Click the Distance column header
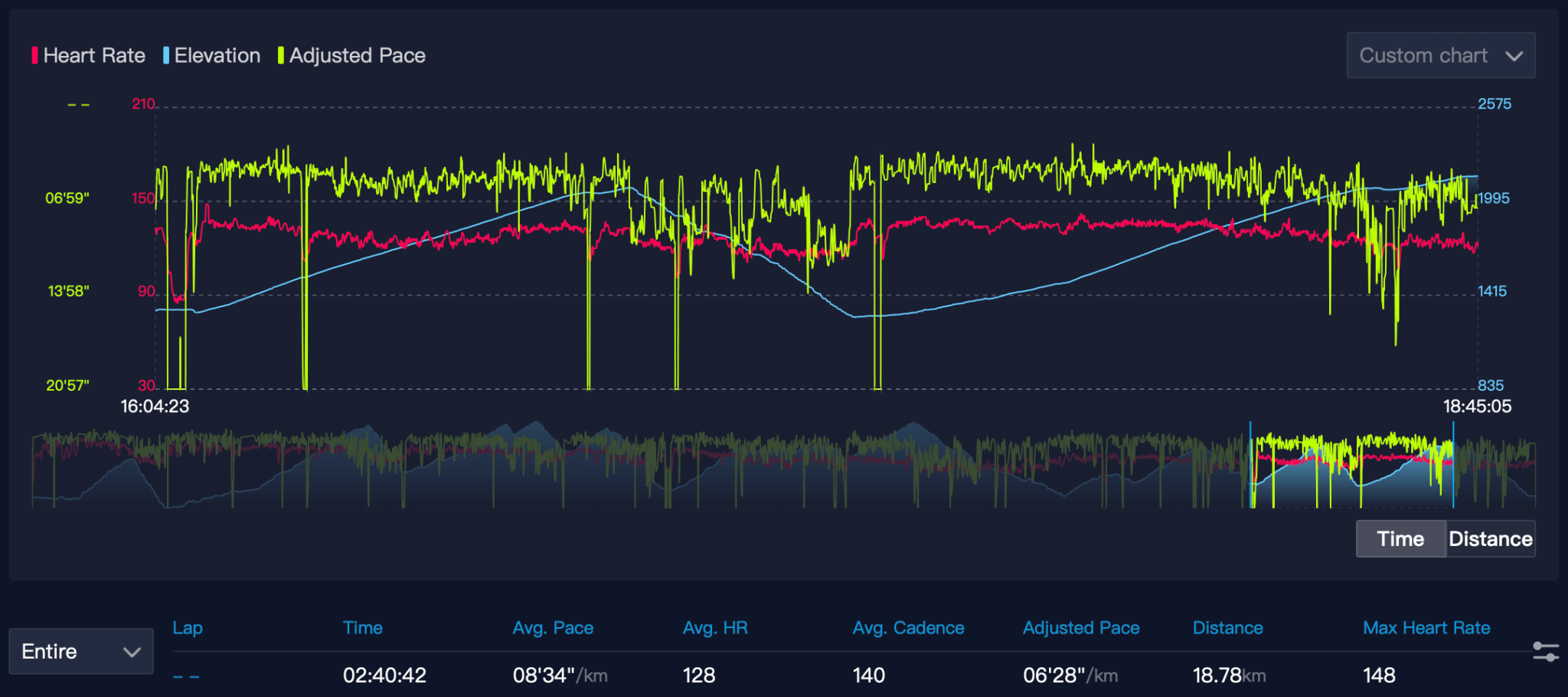Image resolution: width=1568 pixels, height=697 pixels. click(1228, 628)
